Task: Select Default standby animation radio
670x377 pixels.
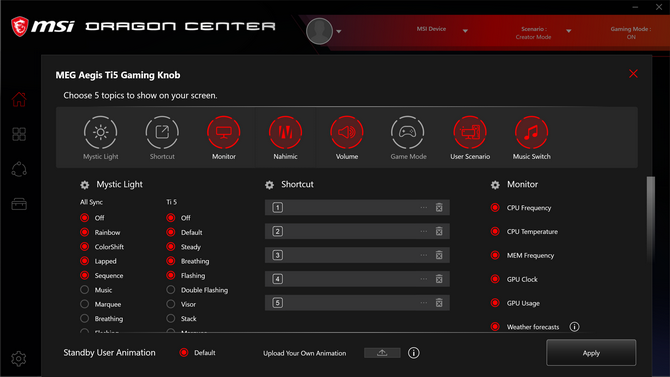Action: point(184,353)
